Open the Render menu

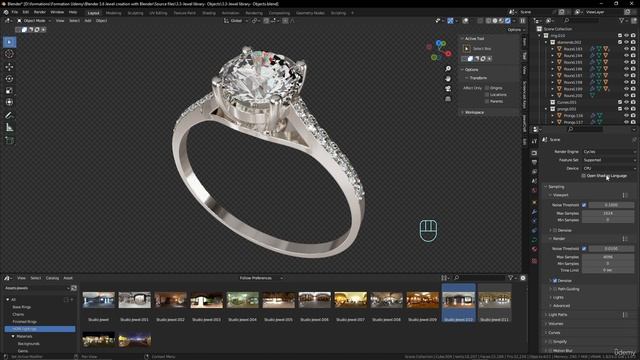point(40,12)
